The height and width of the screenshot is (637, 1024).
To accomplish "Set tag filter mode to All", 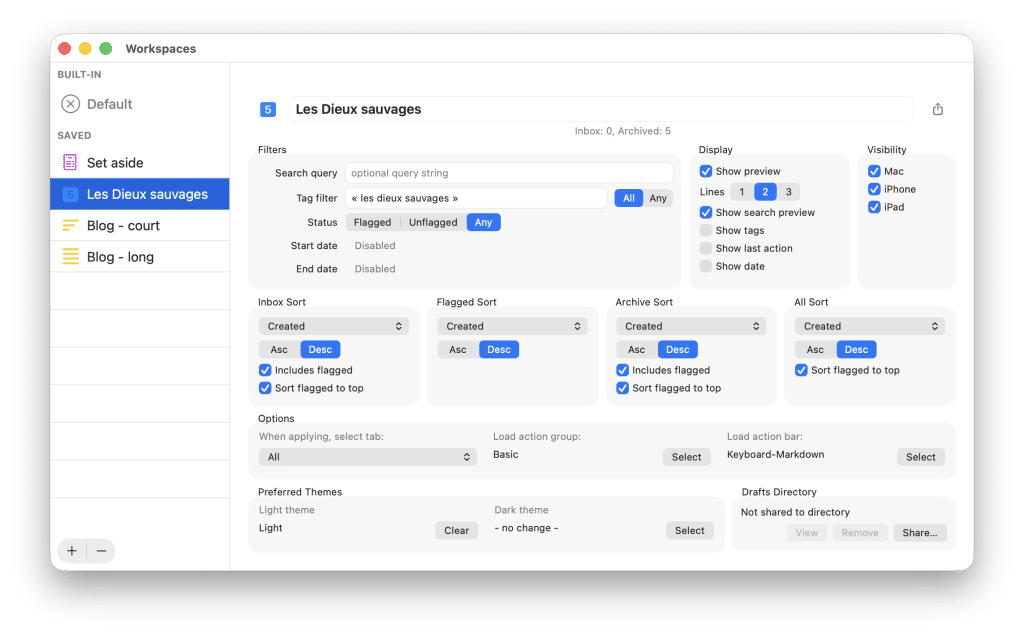I will (x=628, y=198).
